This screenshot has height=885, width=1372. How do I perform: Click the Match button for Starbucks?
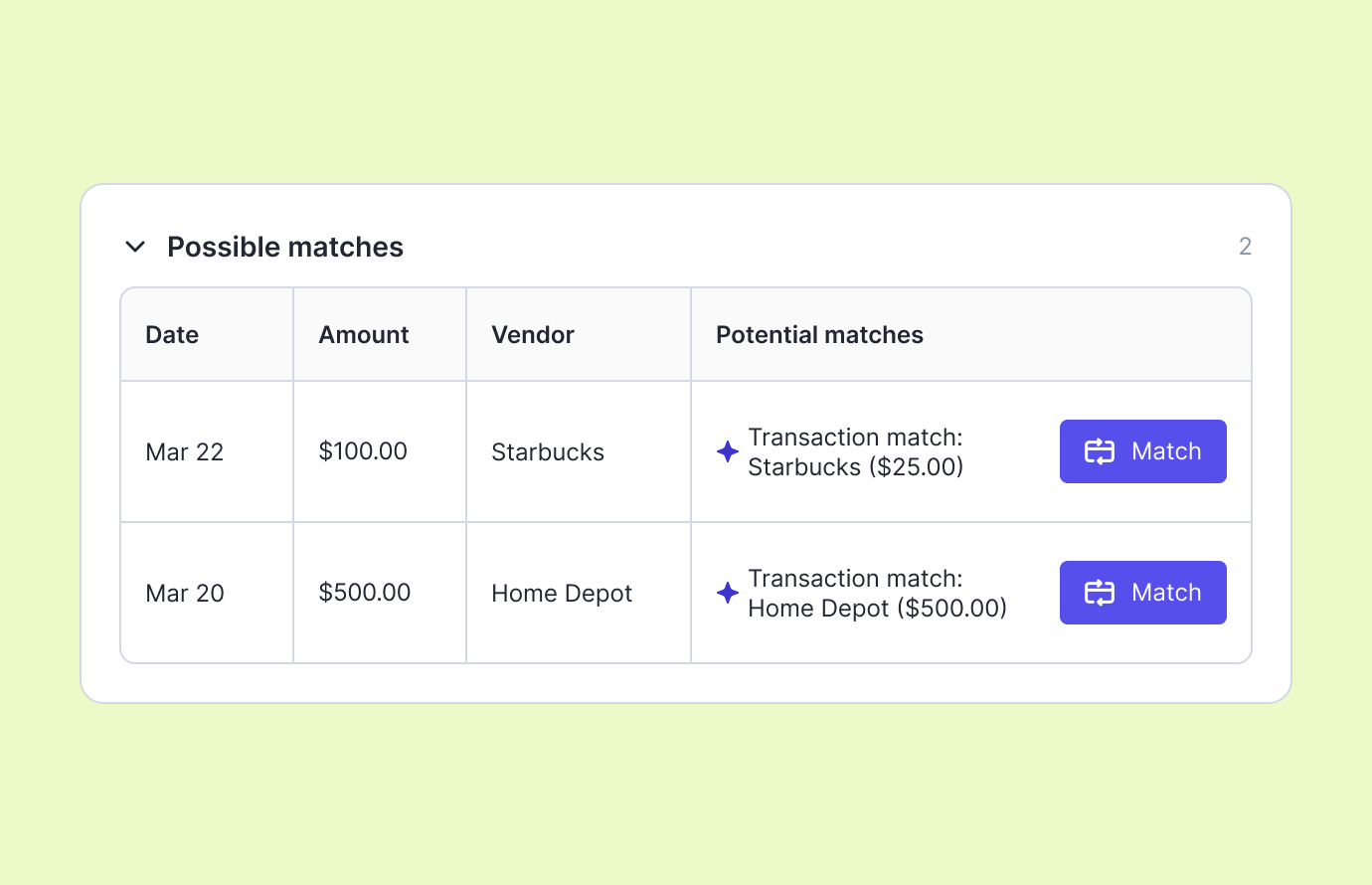pyautogui.click(x=1142, y=451)
